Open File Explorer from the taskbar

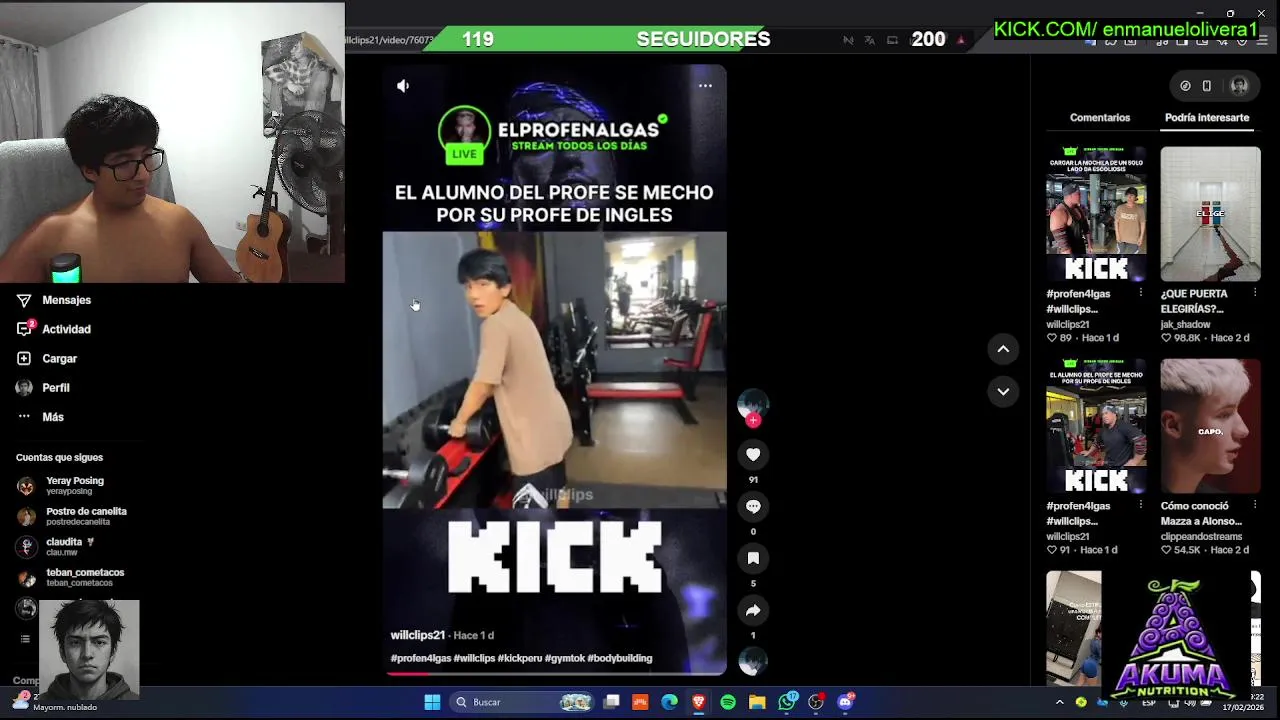click(757, 702)
